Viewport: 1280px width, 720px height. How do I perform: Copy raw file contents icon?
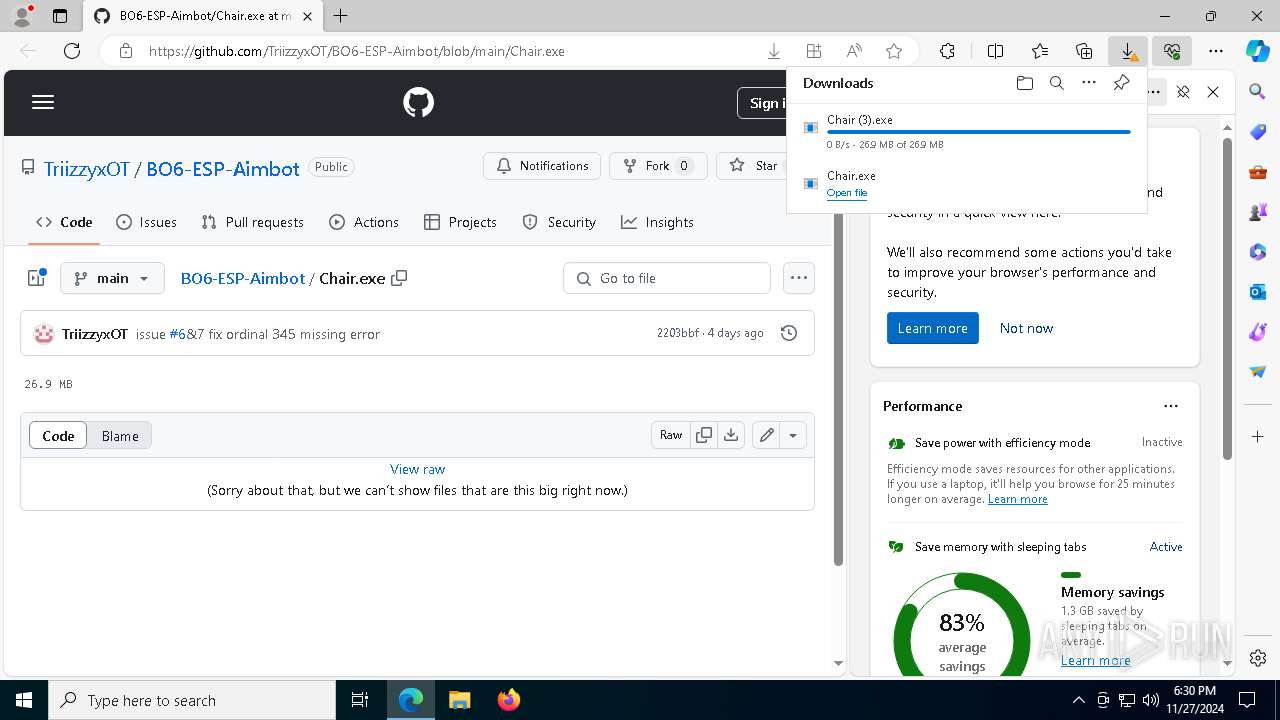pyautogui.click(x=704, y=435)
